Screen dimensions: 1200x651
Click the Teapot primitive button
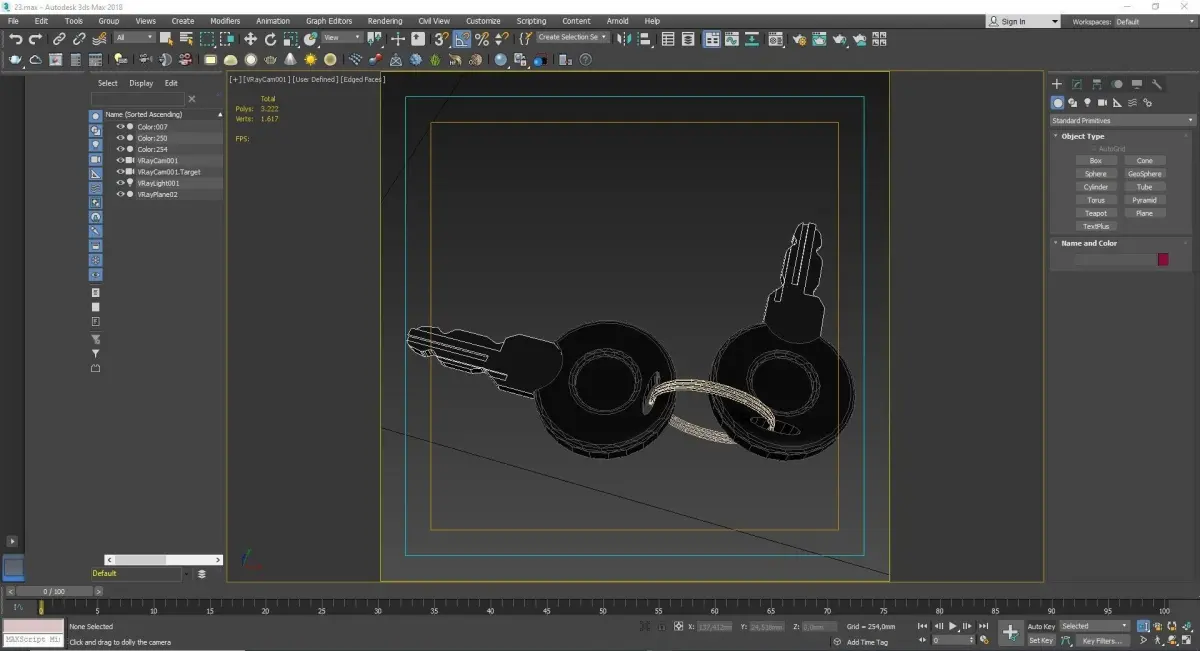(x=1096, y=213)
